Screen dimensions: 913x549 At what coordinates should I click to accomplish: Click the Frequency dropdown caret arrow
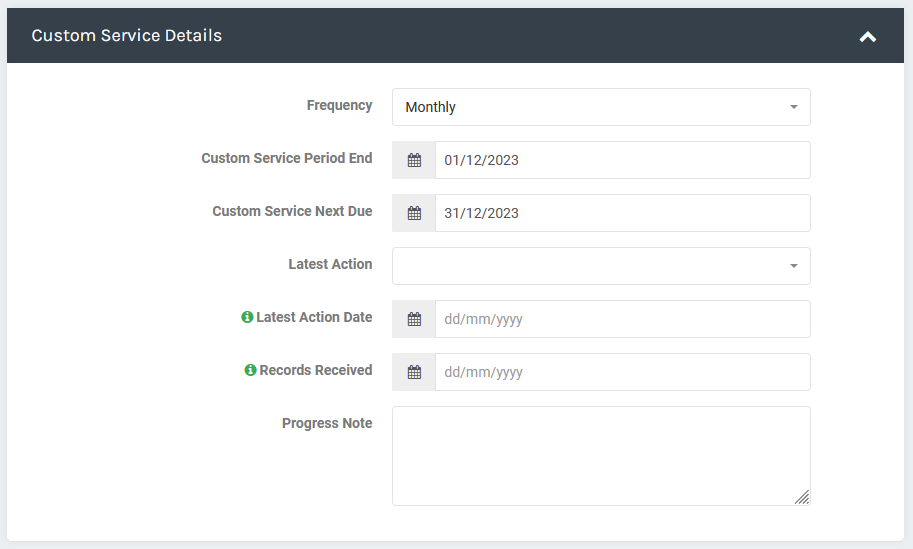click(x=793, y=107)
